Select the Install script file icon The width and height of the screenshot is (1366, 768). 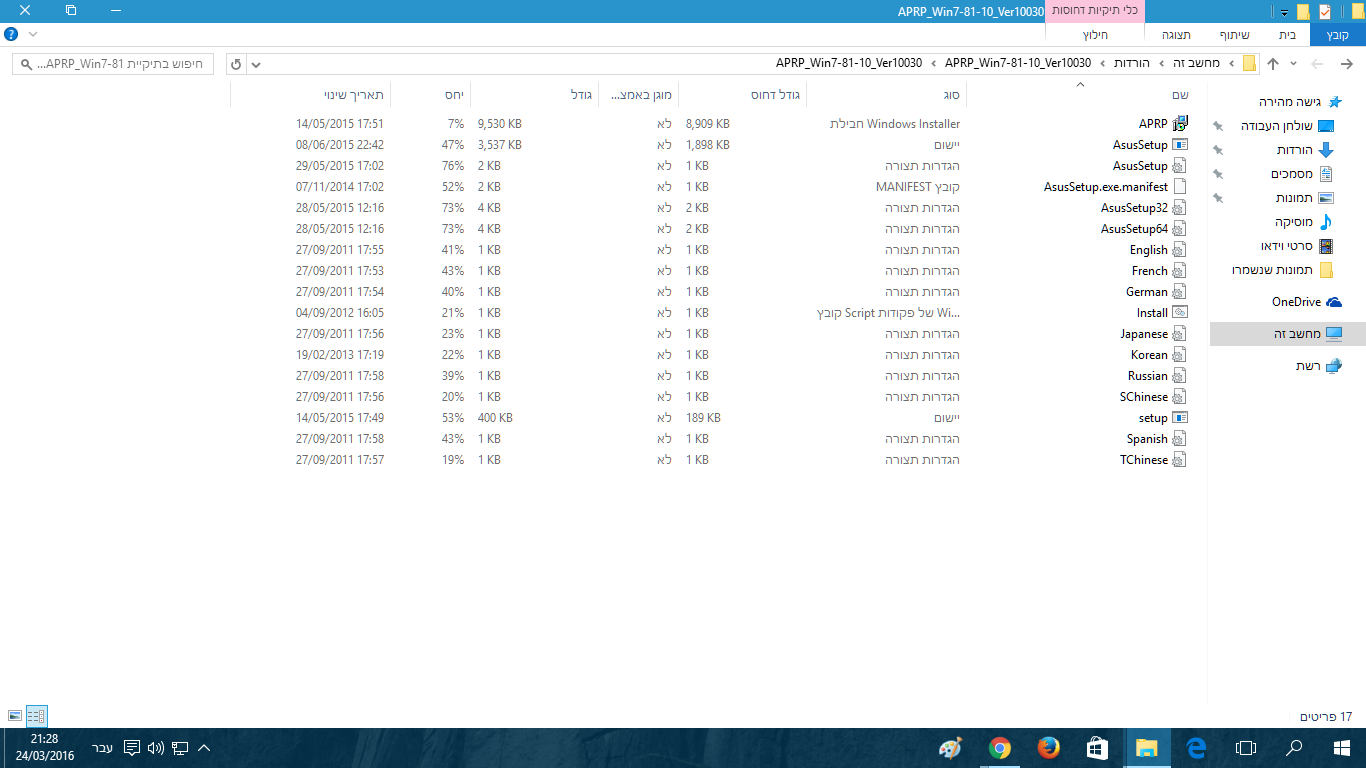[x=1180, y=313]
